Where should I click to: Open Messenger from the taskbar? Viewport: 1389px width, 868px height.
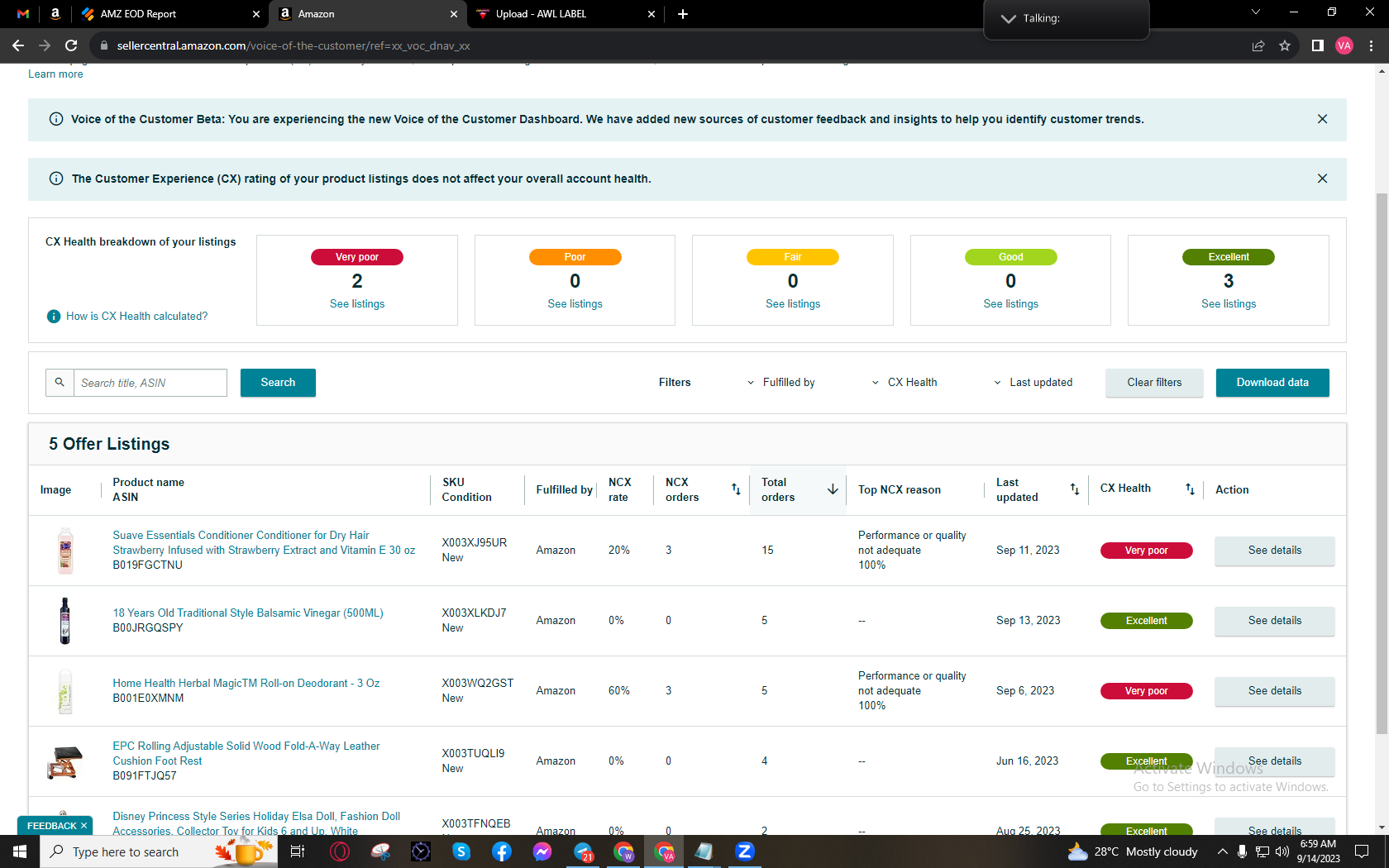tap(542, 851)
